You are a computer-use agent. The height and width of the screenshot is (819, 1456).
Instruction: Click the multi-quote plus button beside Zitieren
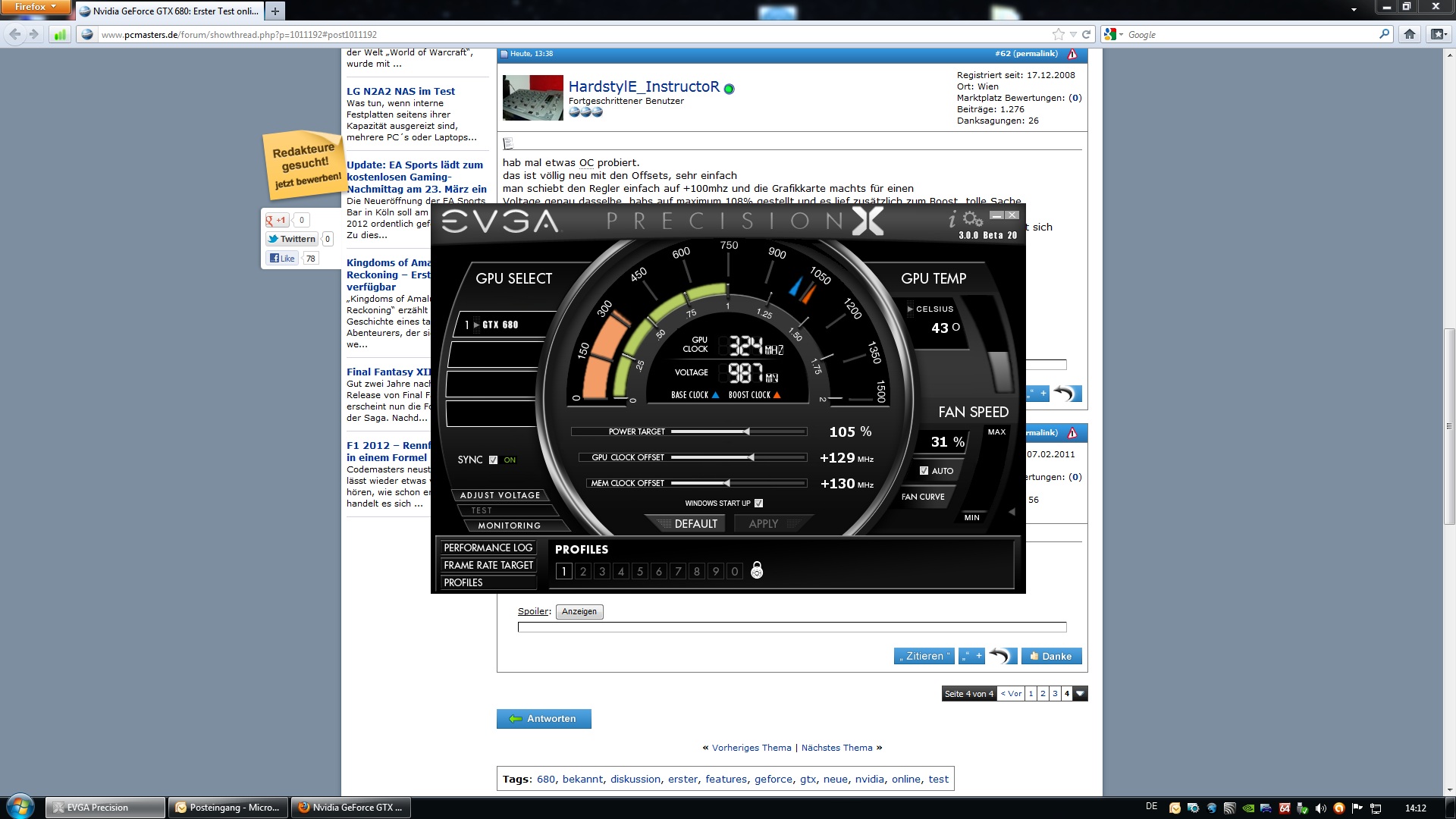(971, 656)
